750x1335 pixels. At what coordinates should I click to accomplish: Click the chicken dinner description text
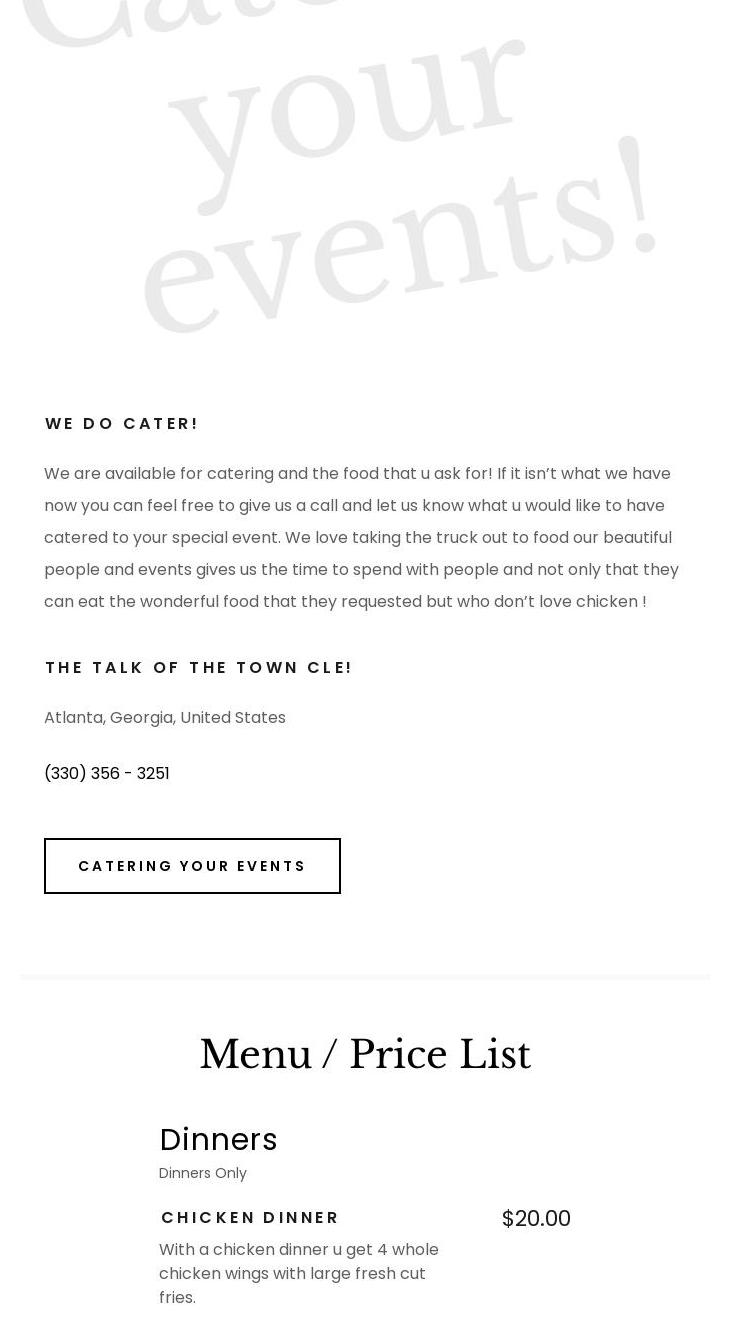tap(299, 1273)
